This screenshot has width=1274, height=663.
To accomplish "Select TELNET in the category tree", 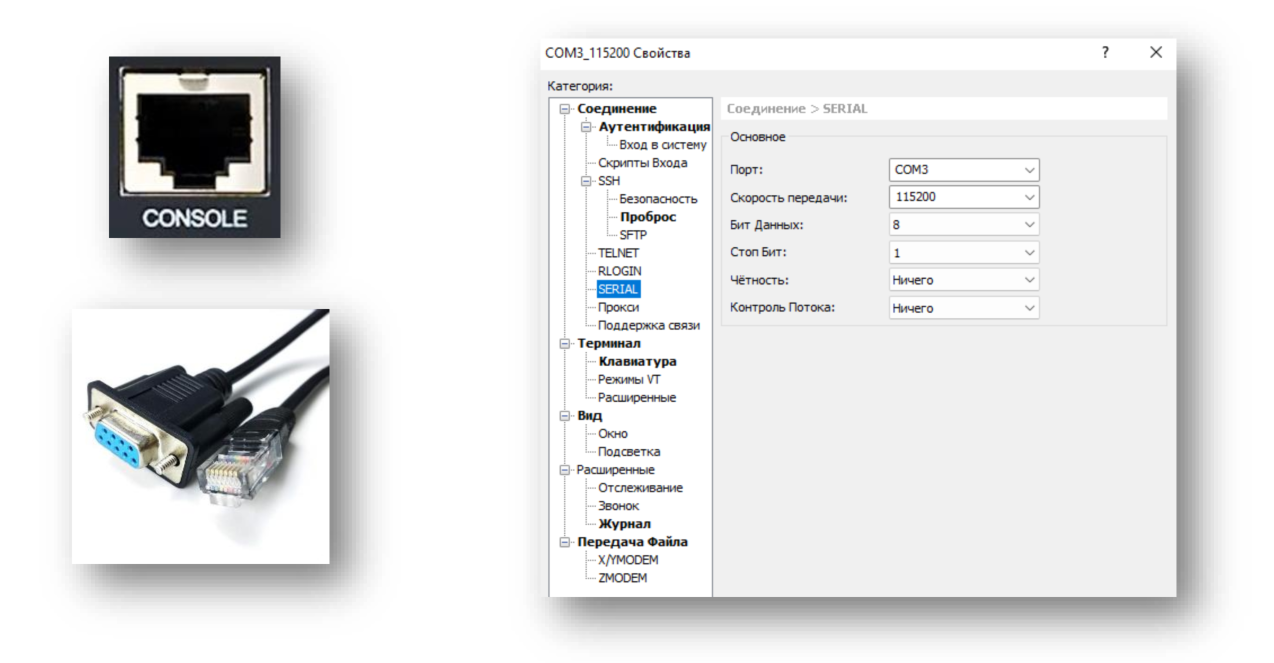I will 618,253.
